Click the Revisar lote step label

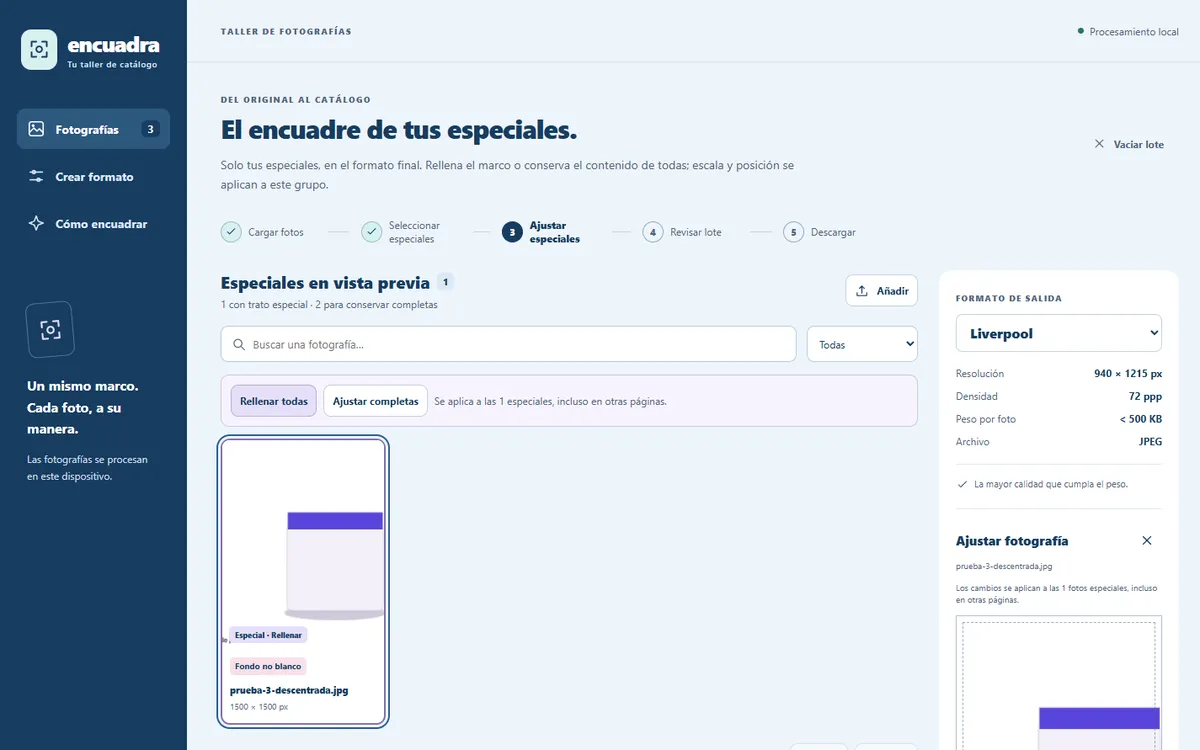coord(696,232)
